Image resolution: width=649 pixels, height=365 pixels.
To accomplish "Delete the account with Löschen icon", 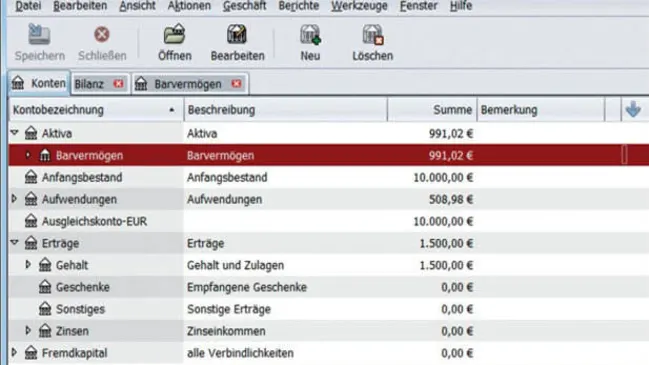I will (x=373, y=34).
